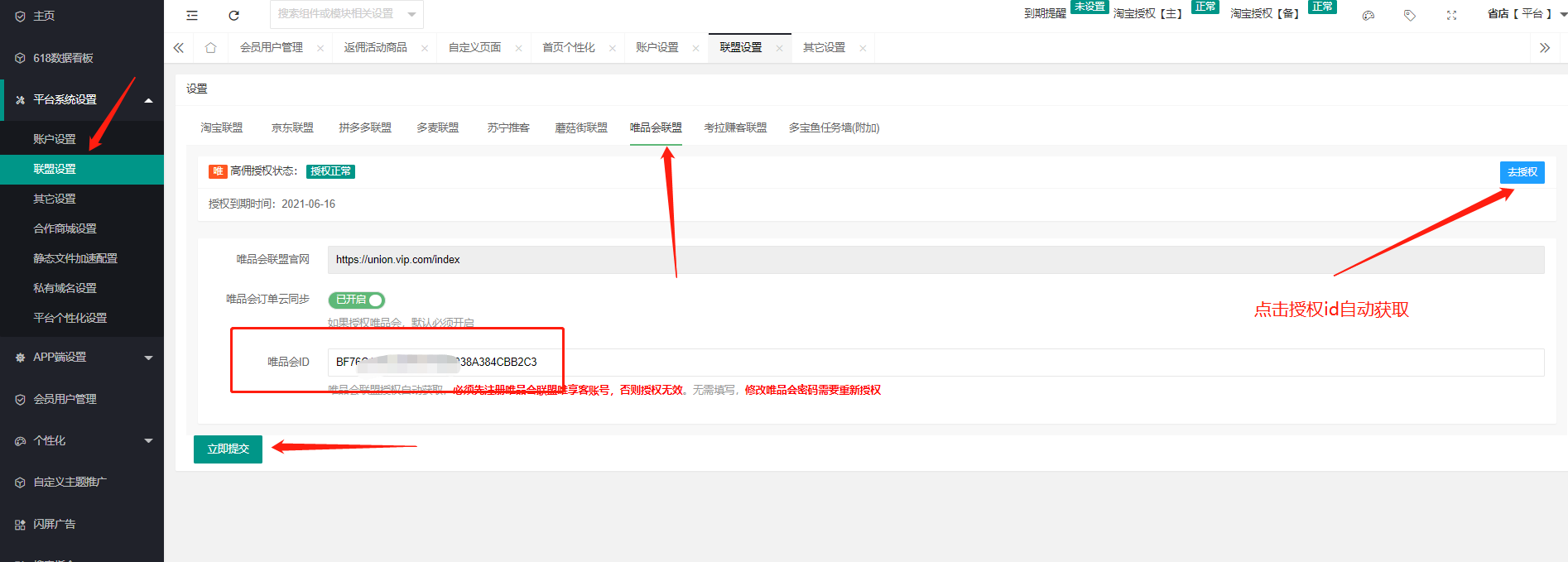
Task: Click 淘宝授权【备】 status
Action: coord(1282,11)
